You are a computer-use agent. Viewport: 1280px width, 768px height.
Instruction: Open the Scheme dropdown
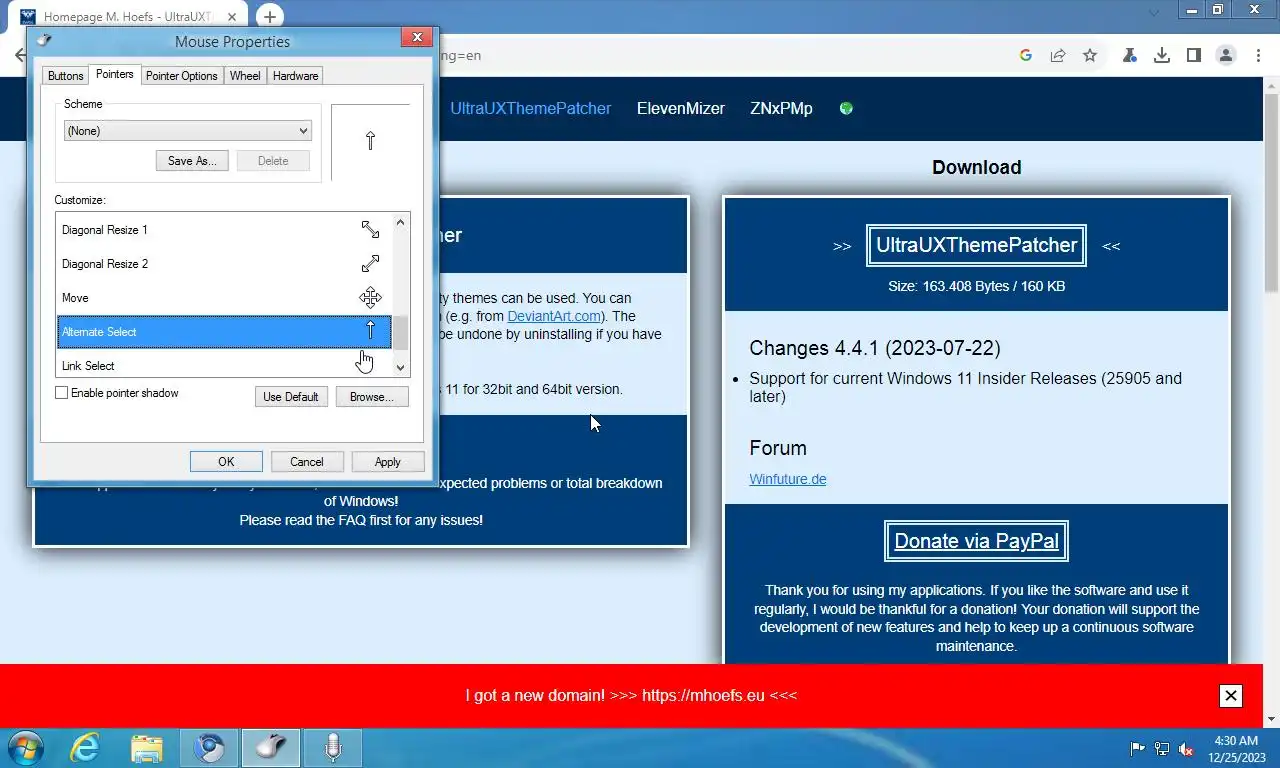(x=188, y=131)
